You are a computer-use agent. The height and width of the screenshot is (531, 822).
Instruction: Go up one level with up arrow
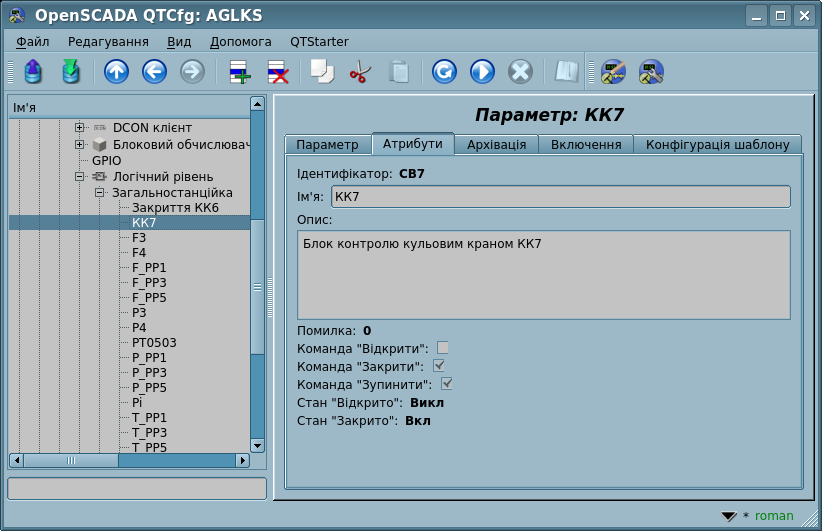[x=117, y=72]
